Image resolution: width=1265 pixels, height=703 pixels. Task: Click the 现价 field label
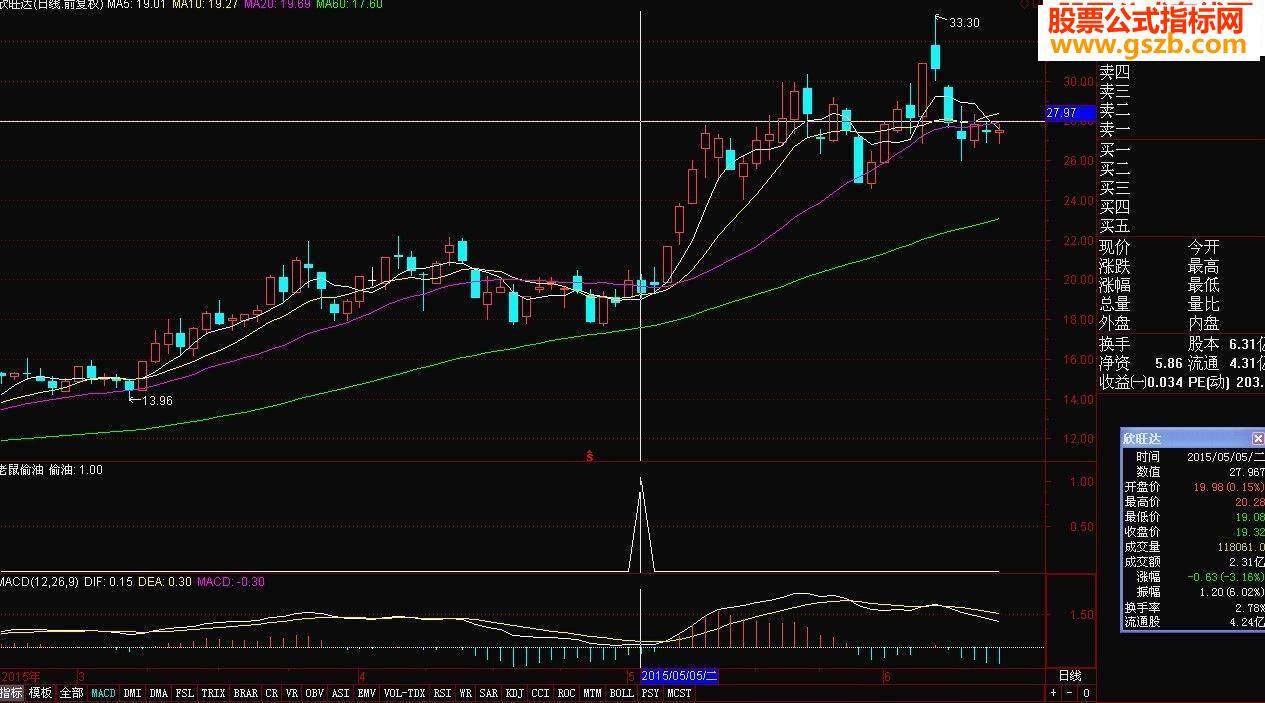(1114, 247)
